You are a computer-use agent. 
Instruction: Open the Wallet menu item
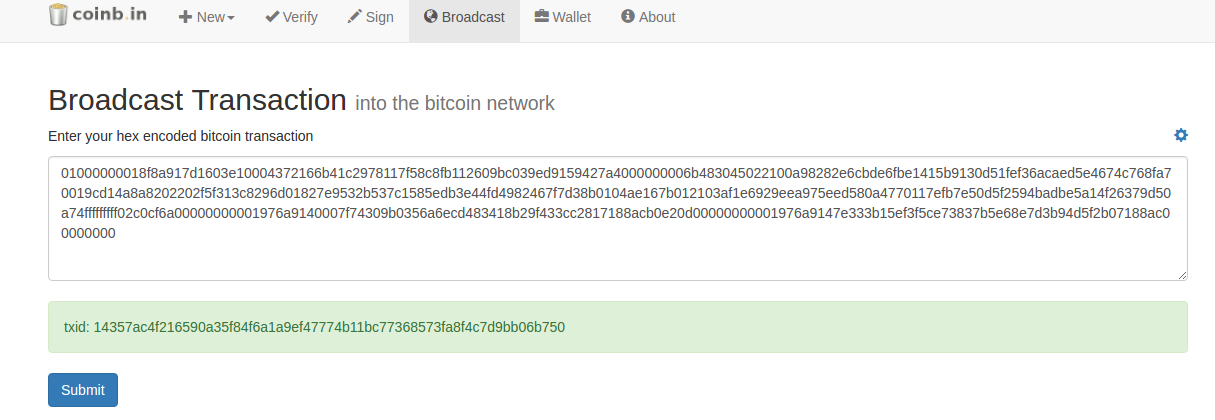pos(563,17)
